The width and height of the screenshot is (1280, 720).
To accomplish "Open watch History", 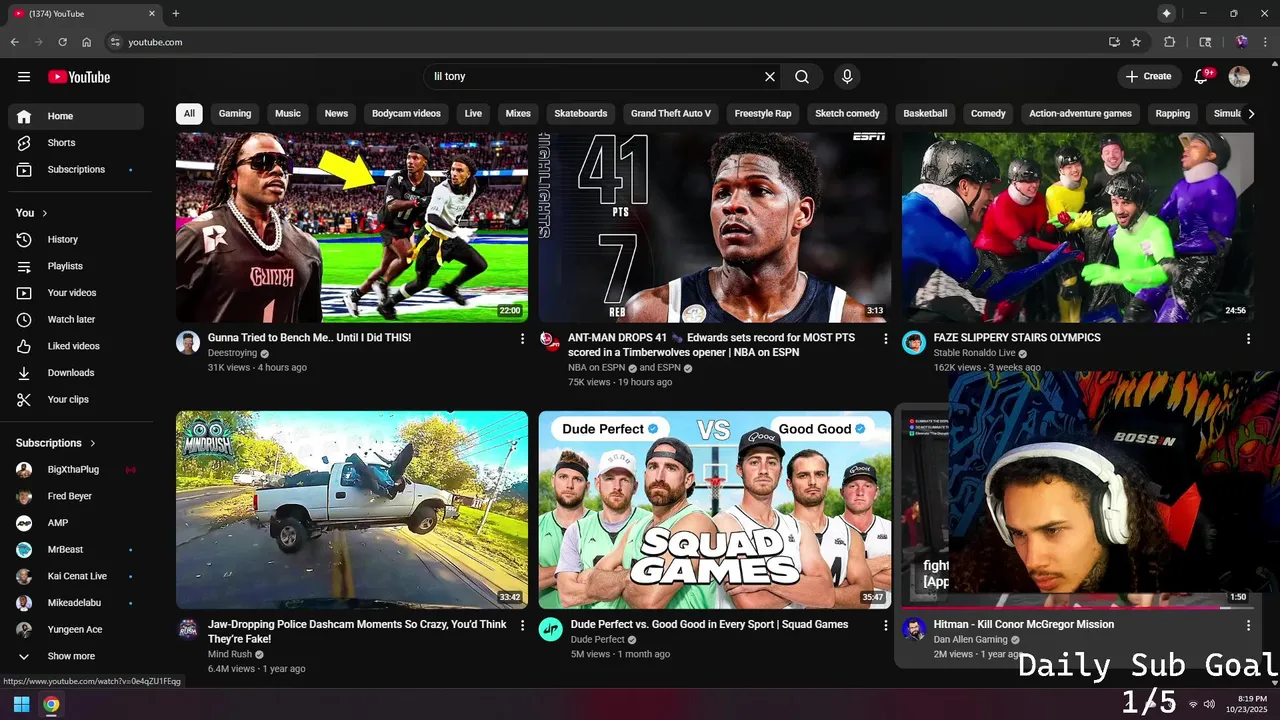I will (x=76, y=240).
